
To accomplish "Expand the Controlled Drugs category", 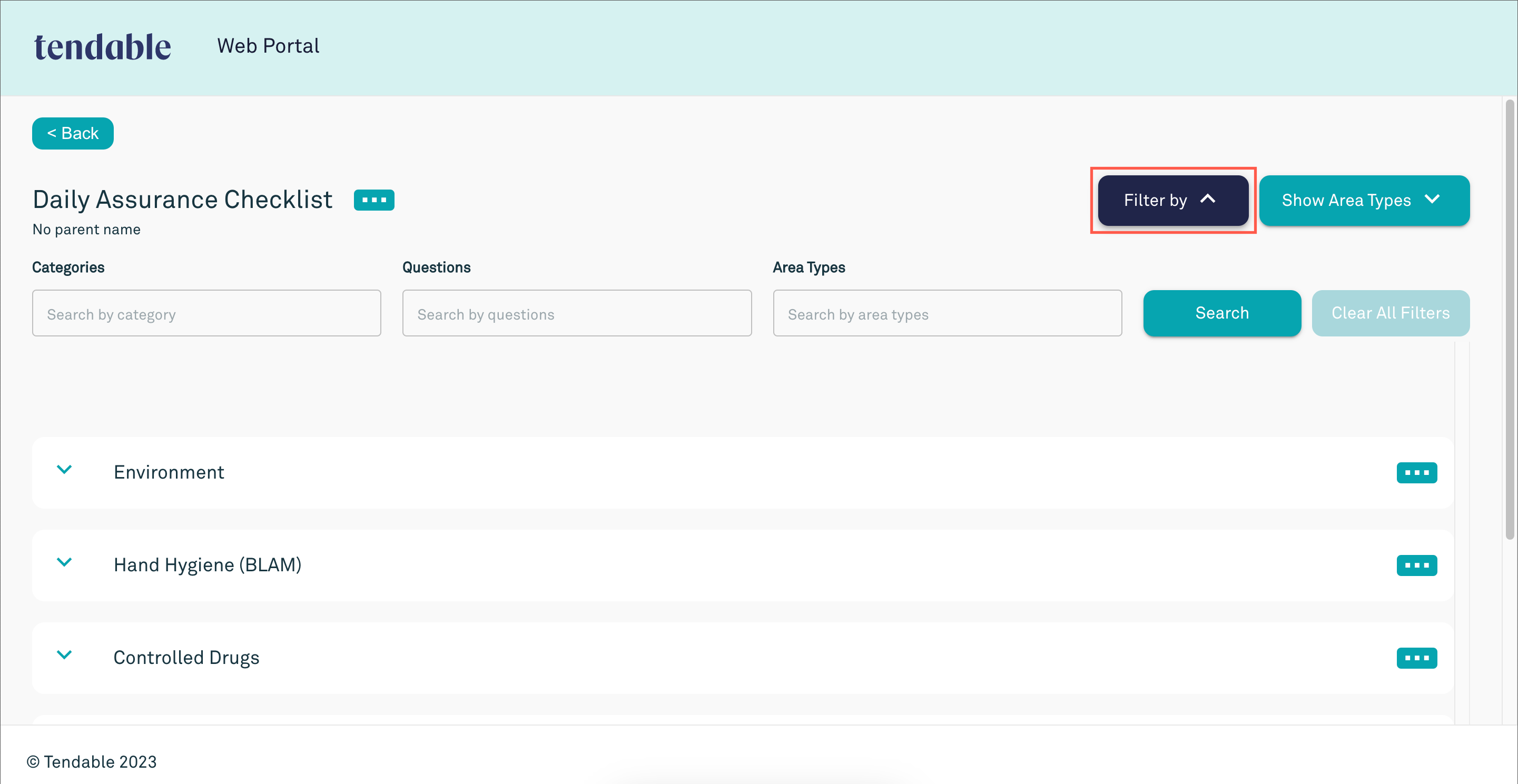I will (64, 655).
